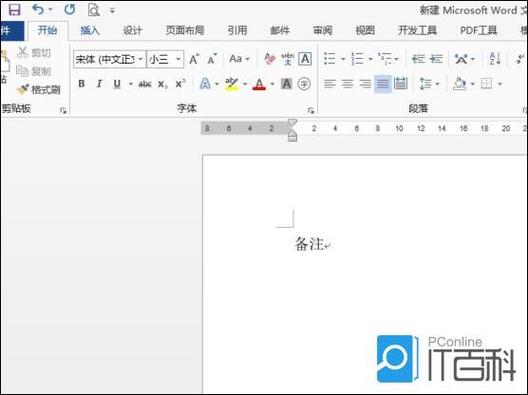528x395 pixels.
Task: Click the Save icon in quick access toolbar
Action: (x=14, y=9)
